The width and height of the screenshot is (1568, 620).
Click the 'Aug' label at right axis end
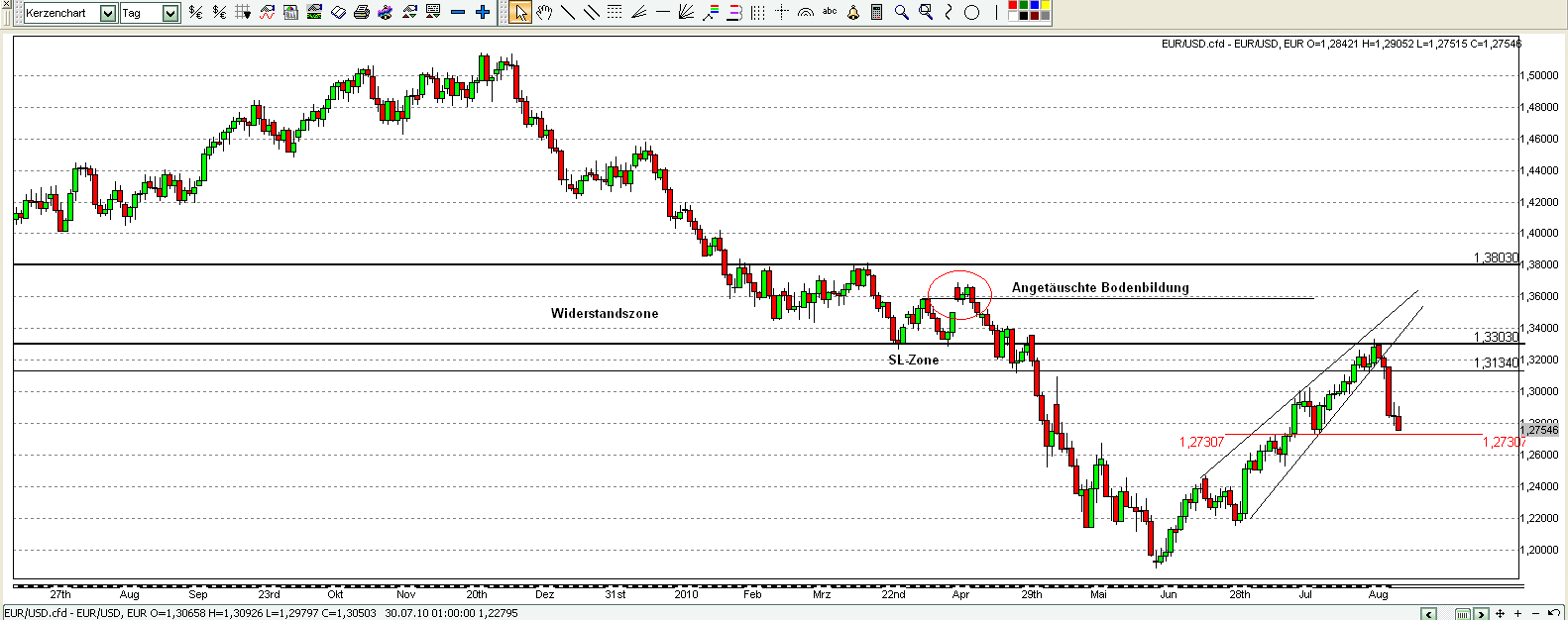pos(1379,595)
